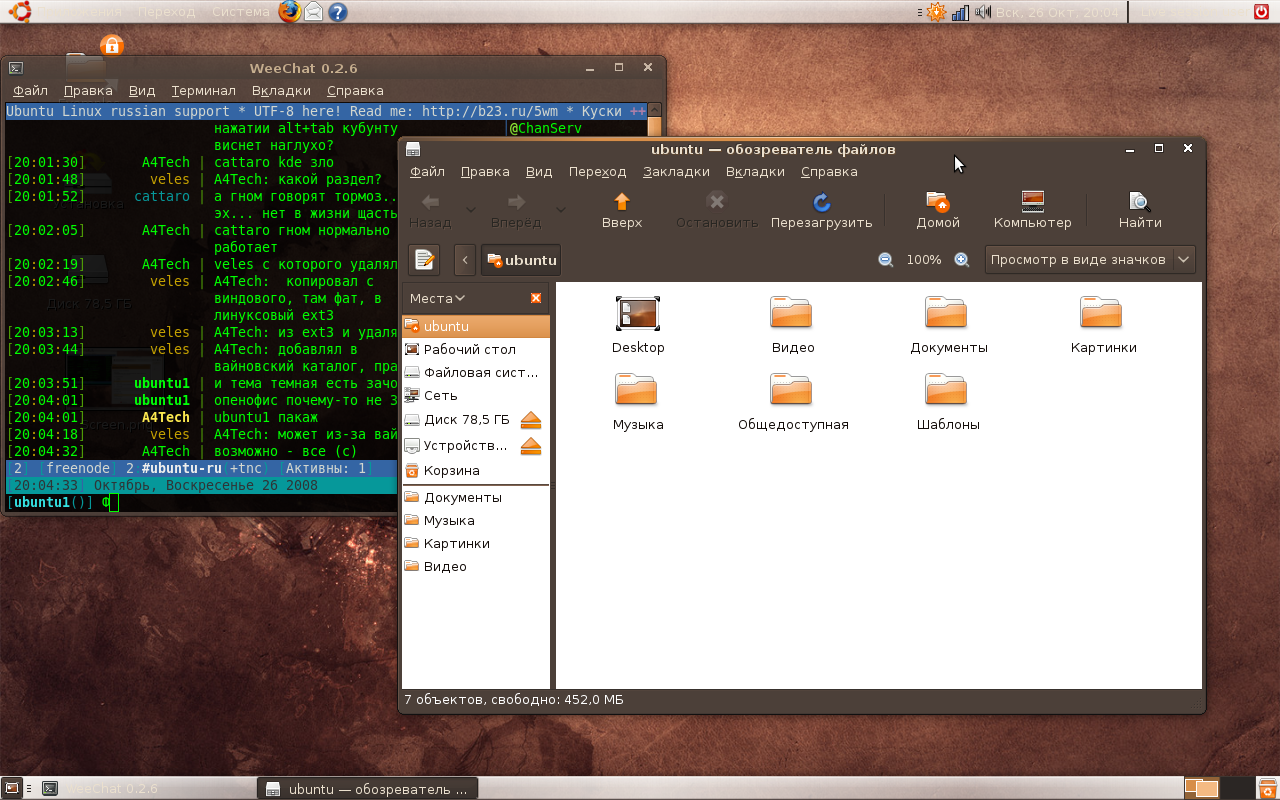Screen dimensions: 1280x800
Task: Close the Места side pane
Action: click(x=536, y=298)
